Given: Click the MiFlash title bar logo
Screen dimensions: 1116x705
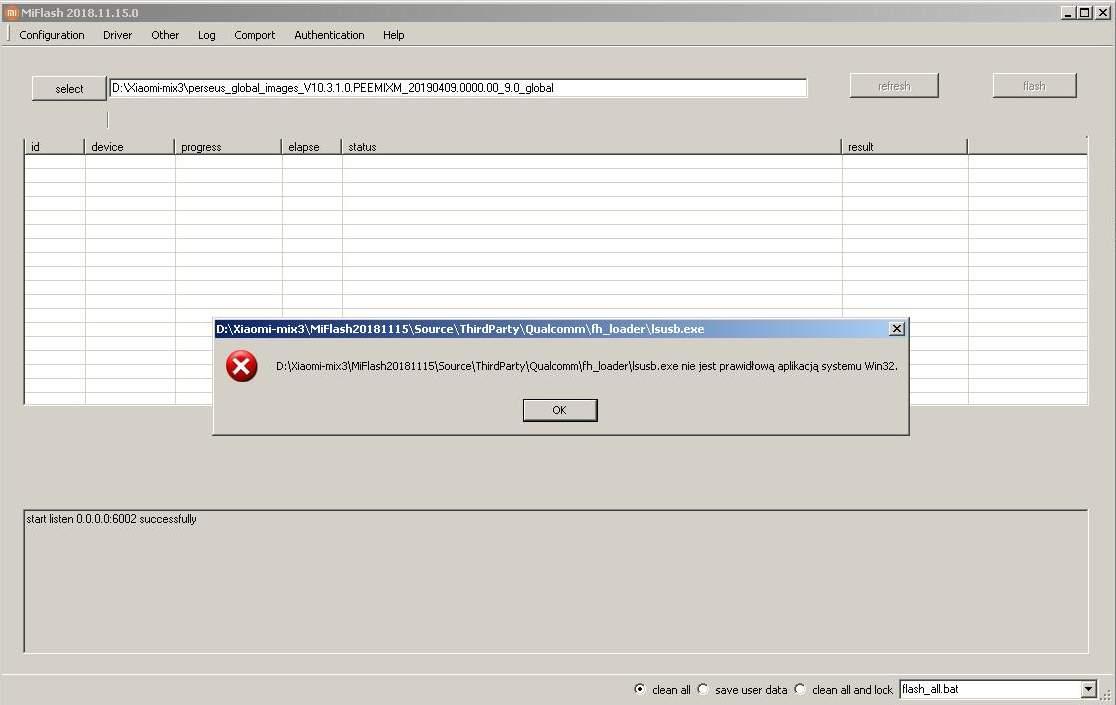Looking at the screenshot, I should [11, 12].
